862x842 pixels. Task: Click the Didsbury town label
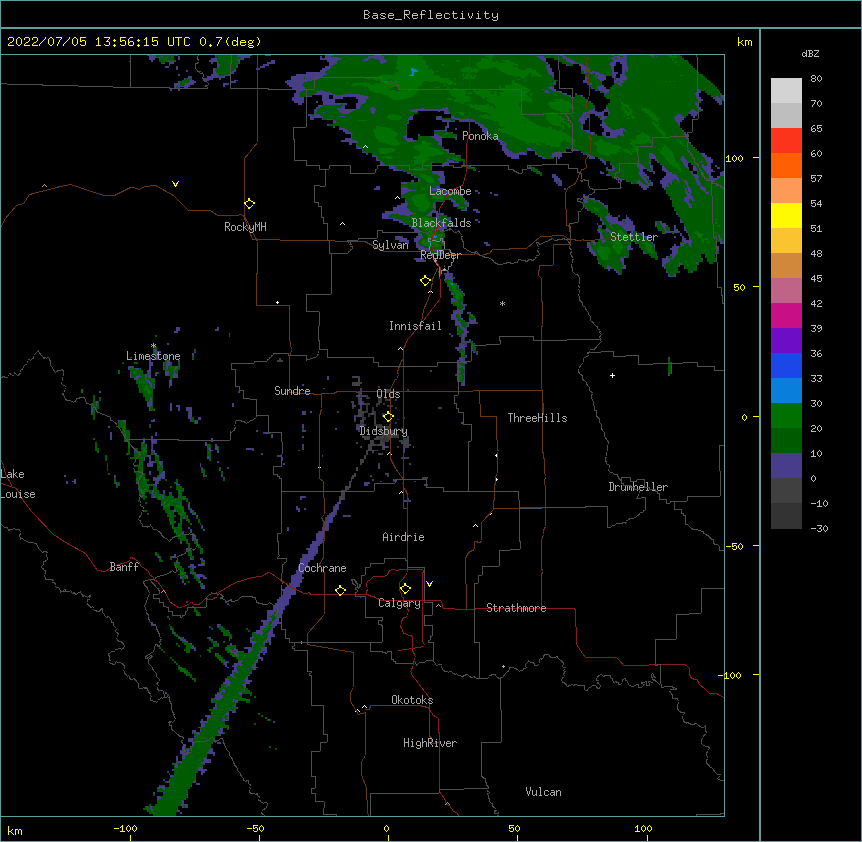(x=384, y=431)
